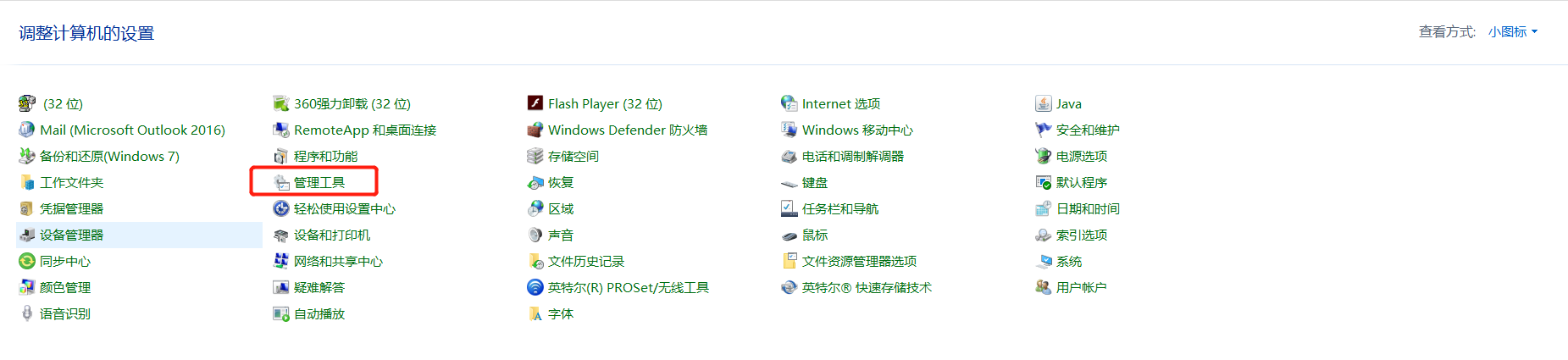Open the 字体 fonts link
Screen dimensions: 1568x360
pos(561,314)
